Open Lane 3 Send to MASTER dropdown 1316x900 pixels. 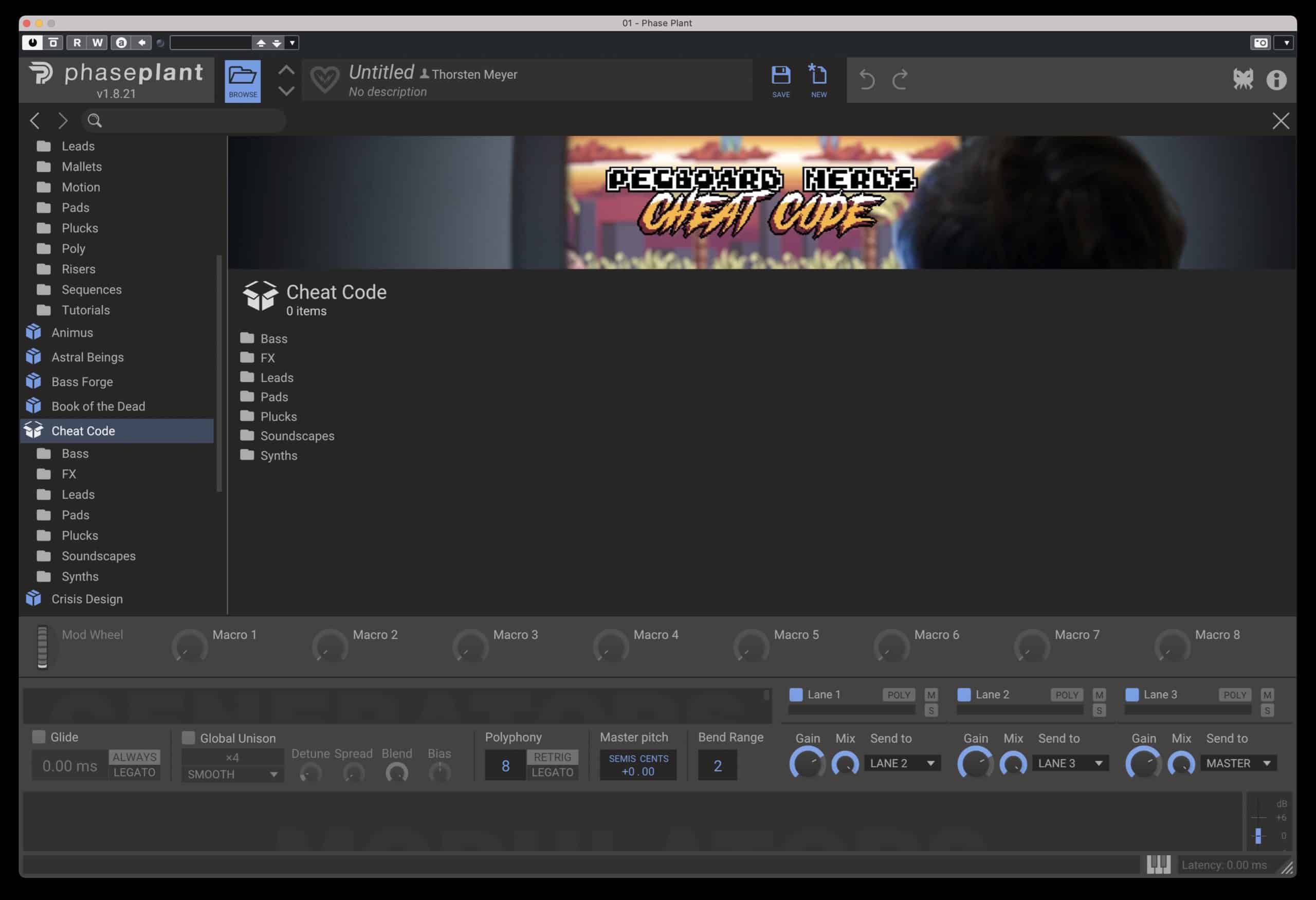click(x=1238, y=763)
